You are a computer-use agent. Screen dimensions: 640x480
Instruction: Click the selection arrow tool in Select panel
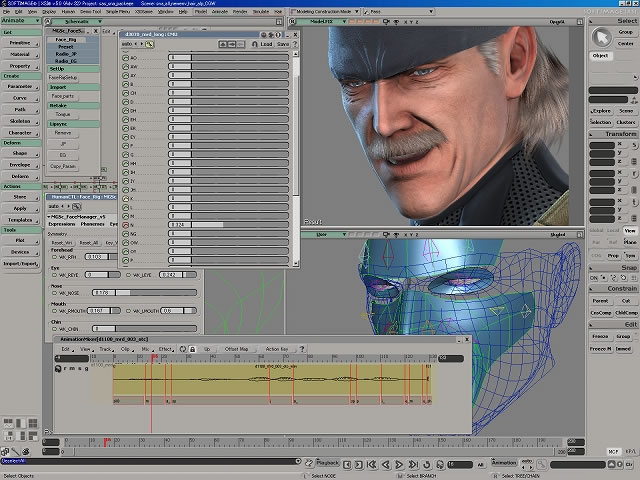(602, 37)
